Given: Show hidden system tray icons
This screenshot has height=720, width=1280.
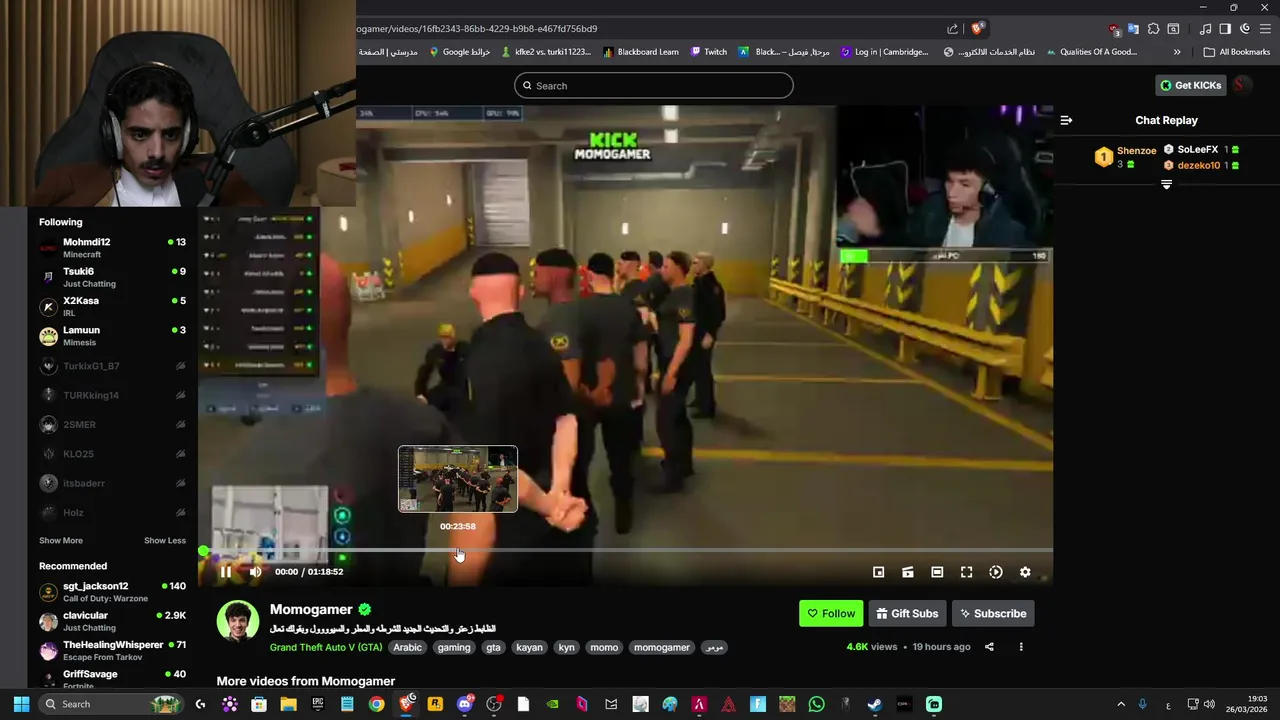Looking at the screenshot, I should point(1120,704).
